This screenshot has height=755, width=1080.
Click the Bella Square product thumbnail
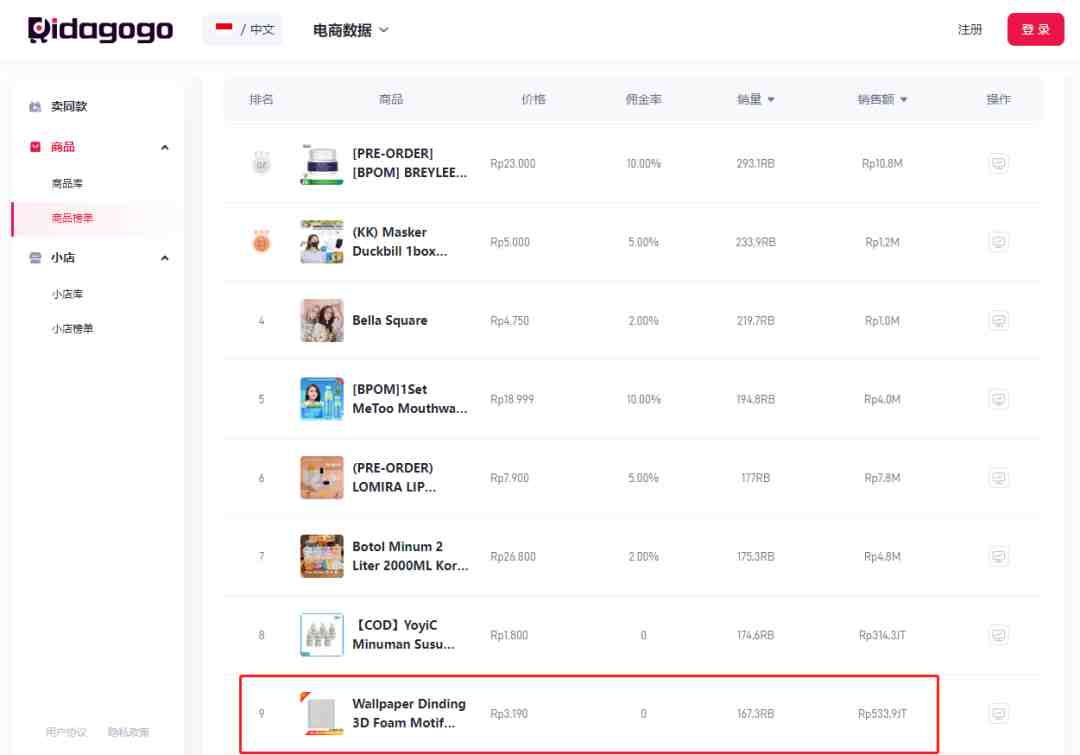(x=322, y=320)
